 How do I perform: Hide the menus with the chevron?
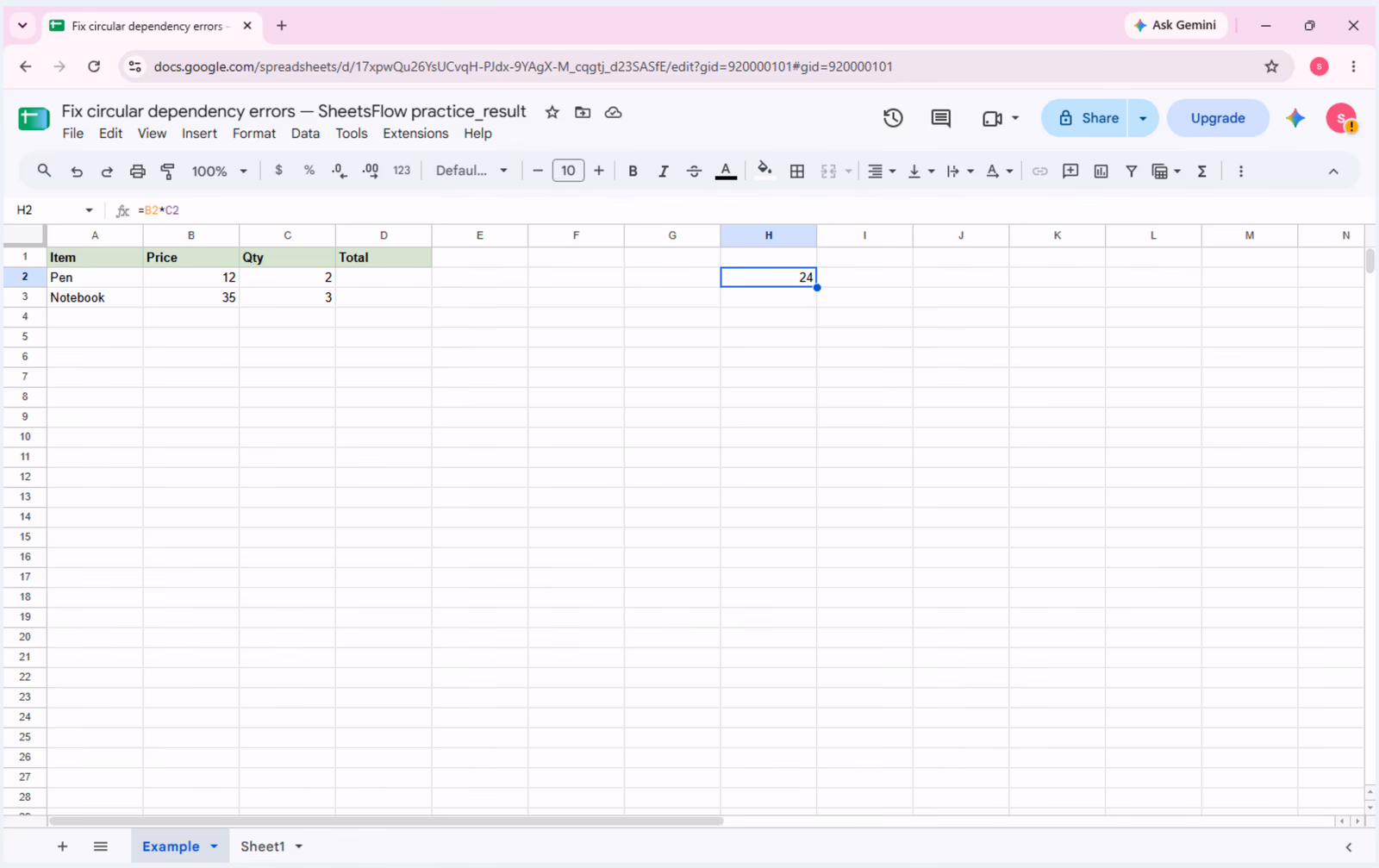1333,171
